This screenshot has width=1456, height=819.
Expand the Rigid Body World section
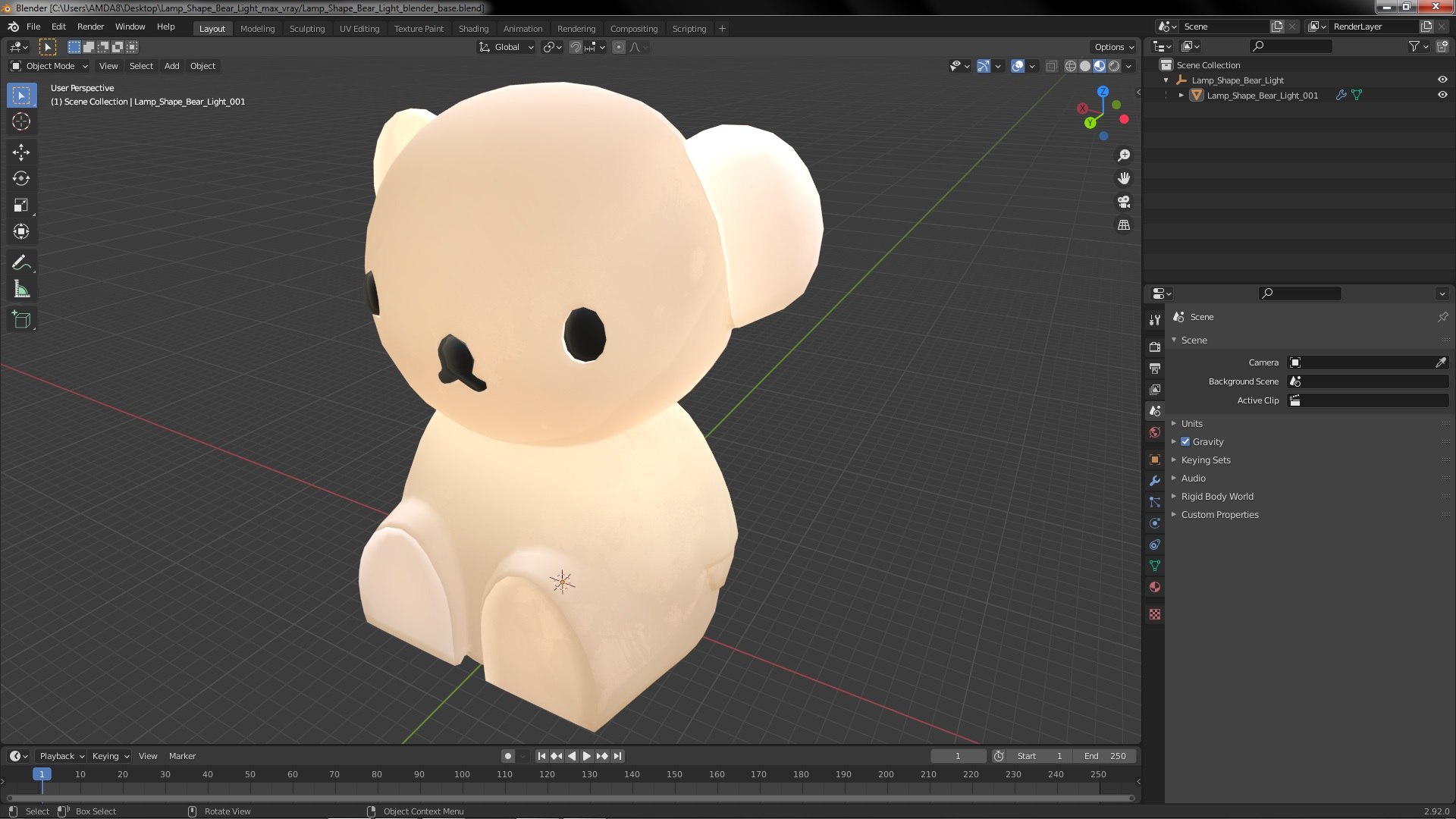coord(1216,497)
